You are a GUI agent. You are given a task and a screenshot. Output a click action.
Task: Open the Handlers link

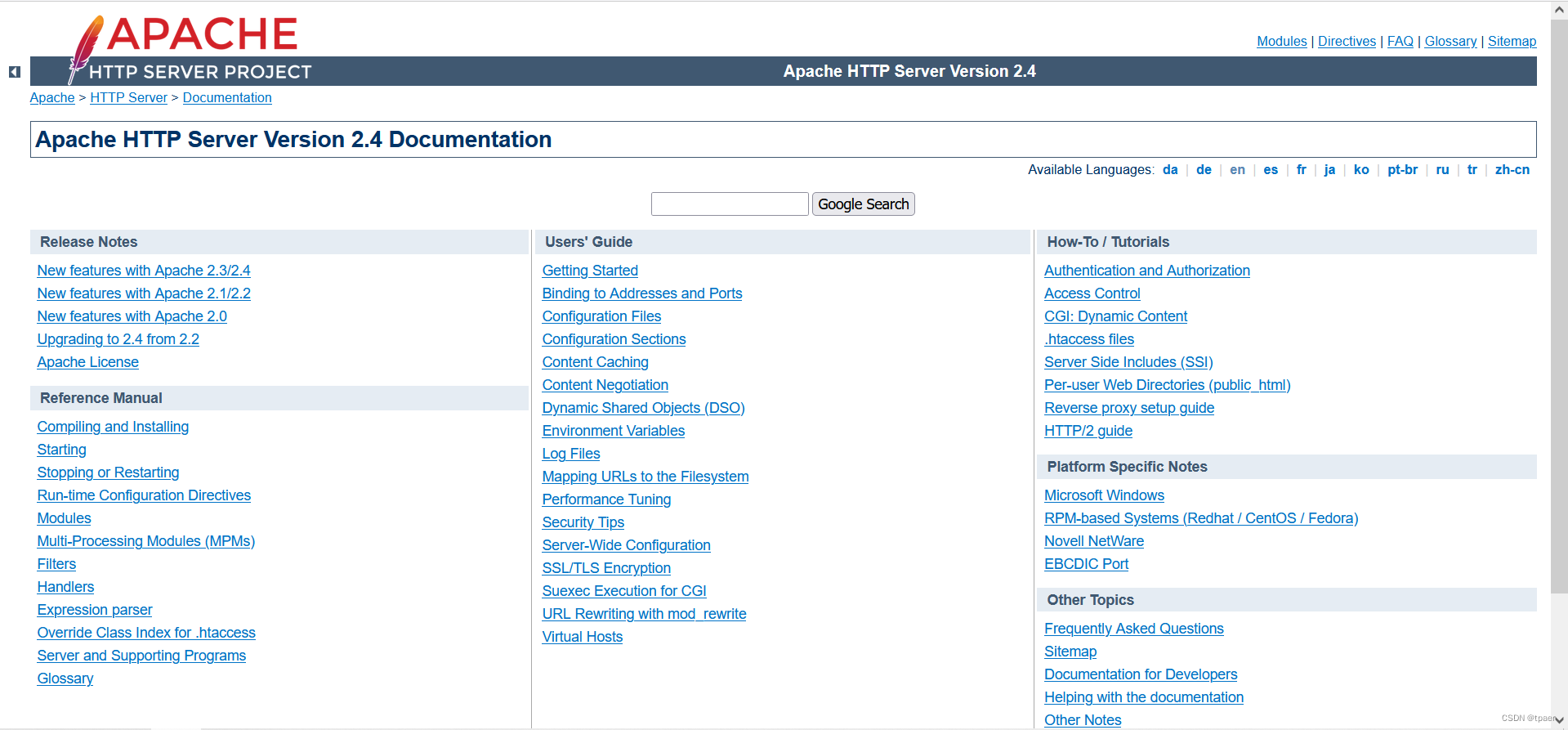point(65,587)
